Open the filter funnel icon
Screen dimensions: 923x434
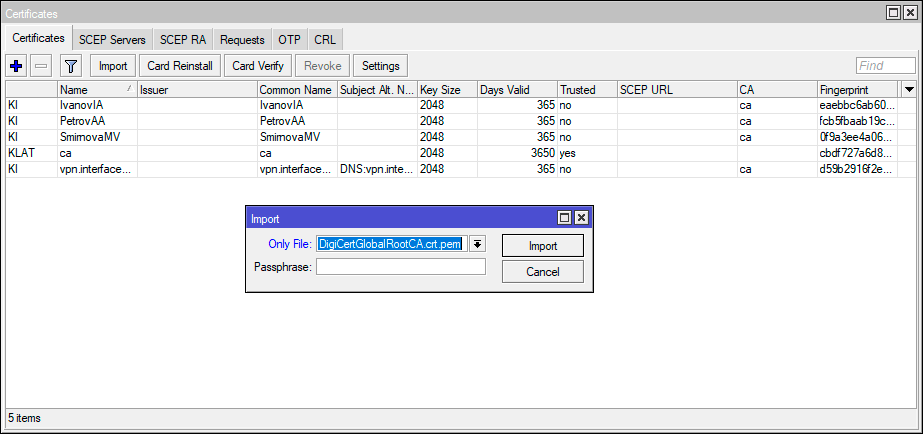point(70,66)
